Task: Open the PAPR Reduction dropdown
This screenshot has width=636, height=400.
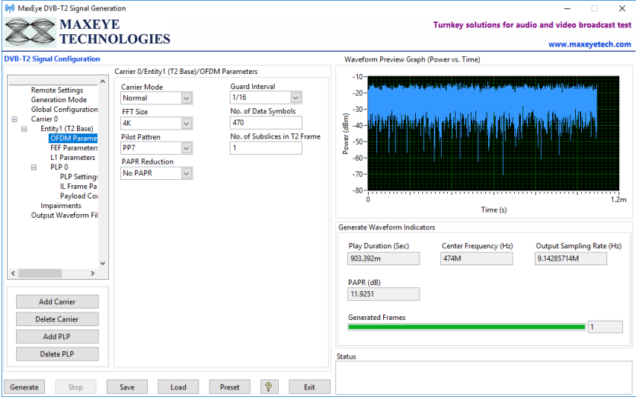Action: (186, 173)
